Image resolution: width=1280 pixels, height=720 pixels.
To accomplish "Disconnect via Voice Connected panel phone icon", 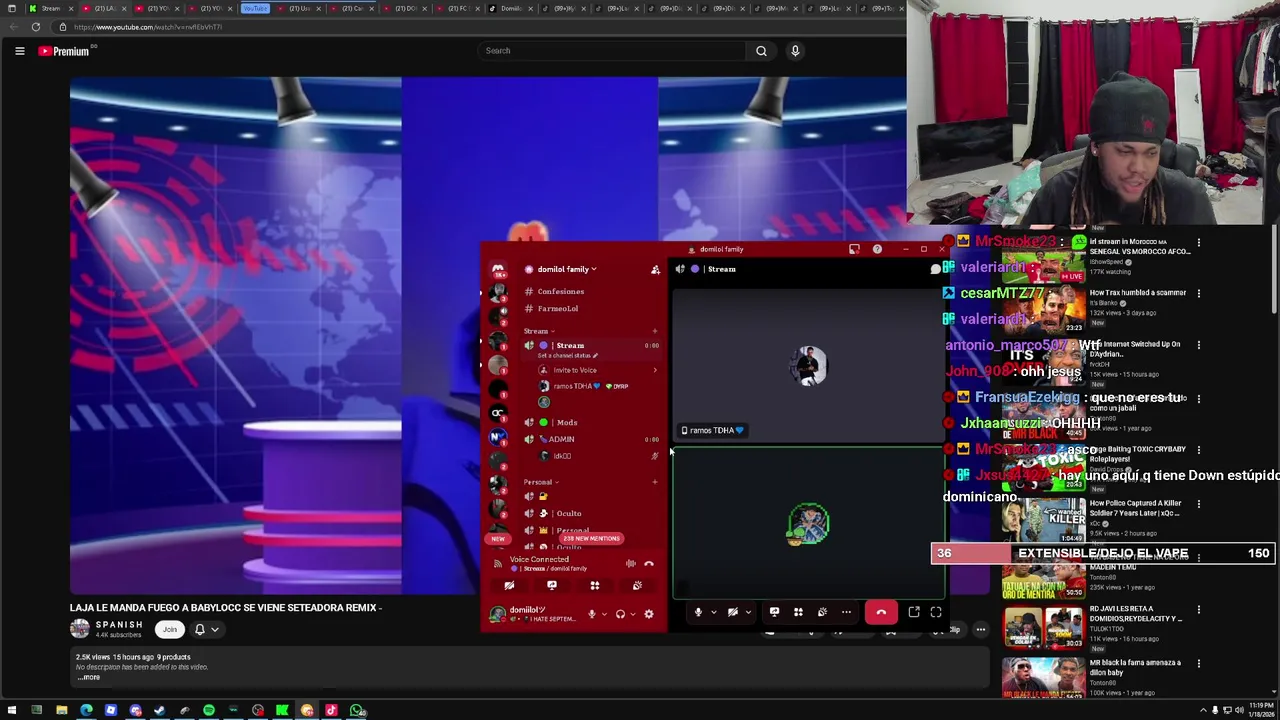I will (649, 564).
